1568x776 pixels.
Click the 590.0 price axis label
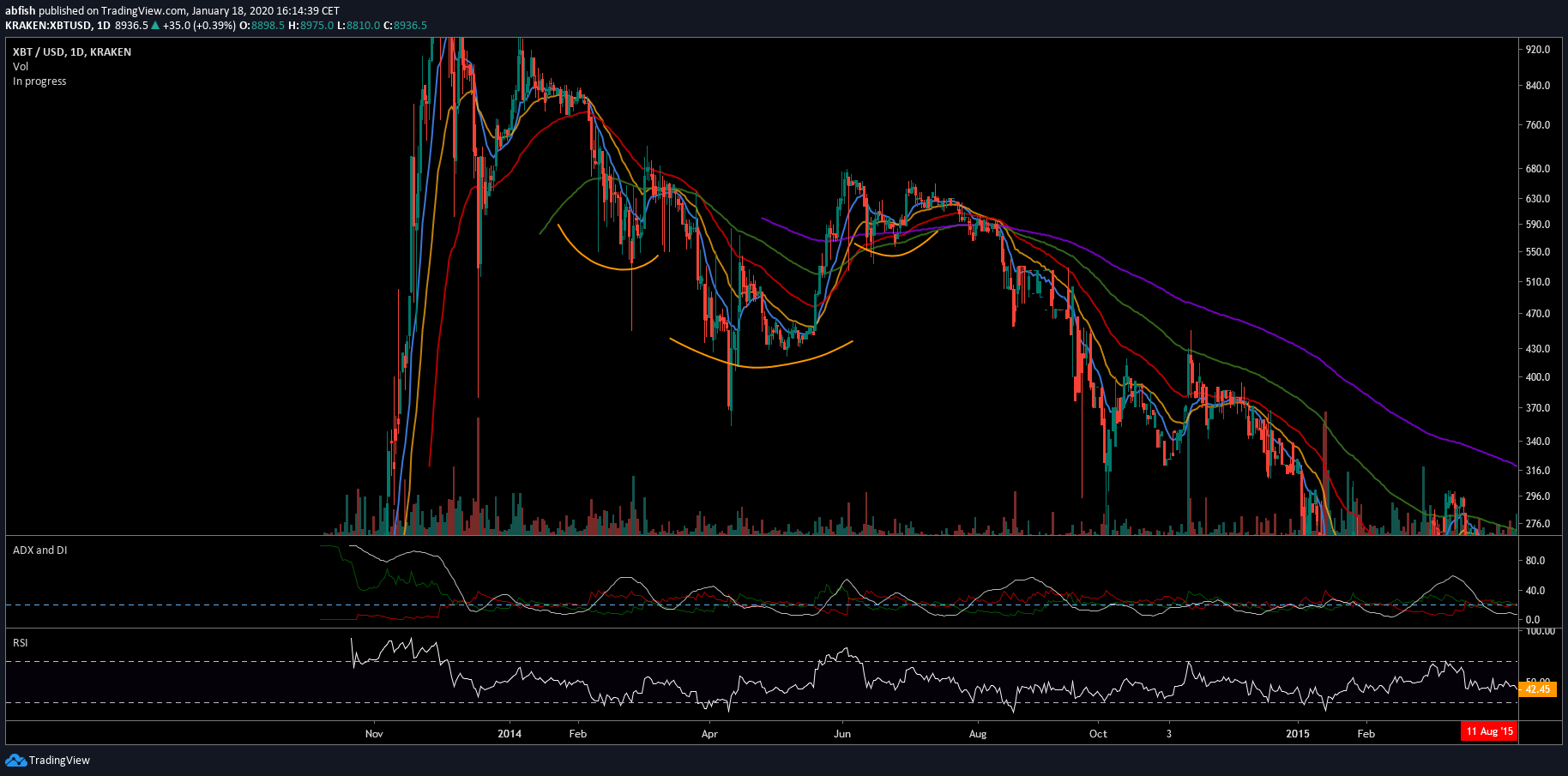pos(1538,225)
